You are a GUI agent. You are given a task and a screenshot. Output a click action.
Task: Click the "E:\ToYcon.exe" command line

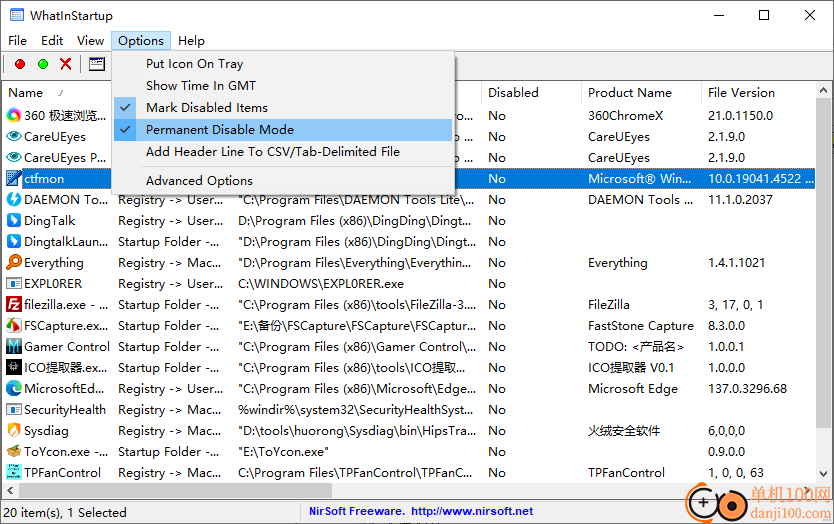[x=283, y=452]
